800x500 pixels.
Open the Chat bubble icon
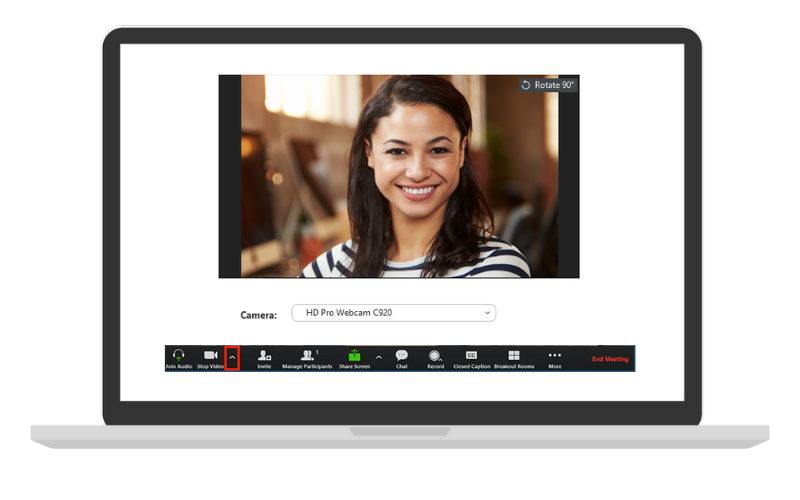pos(401,356)
